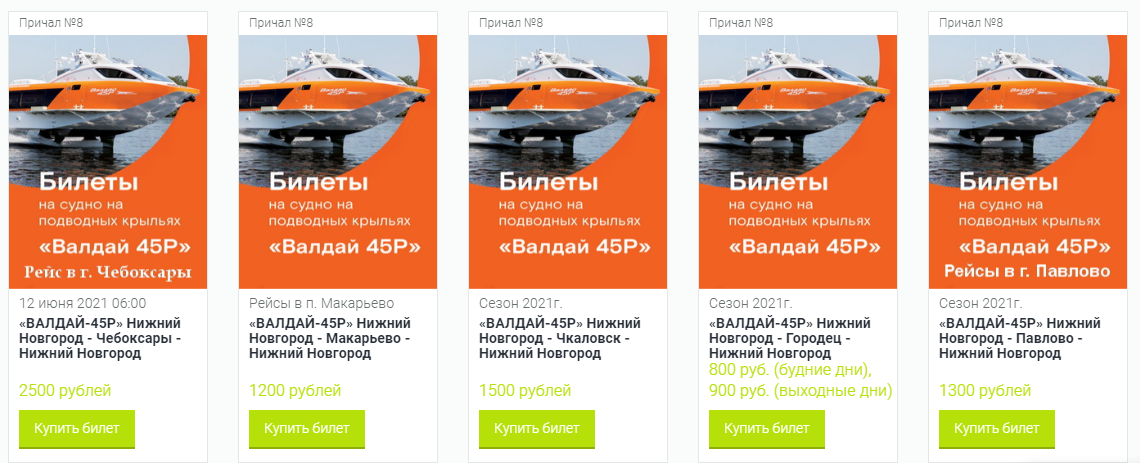
Task: Buy ticket for the Gorodets trip
Action: tap(767, 429)
